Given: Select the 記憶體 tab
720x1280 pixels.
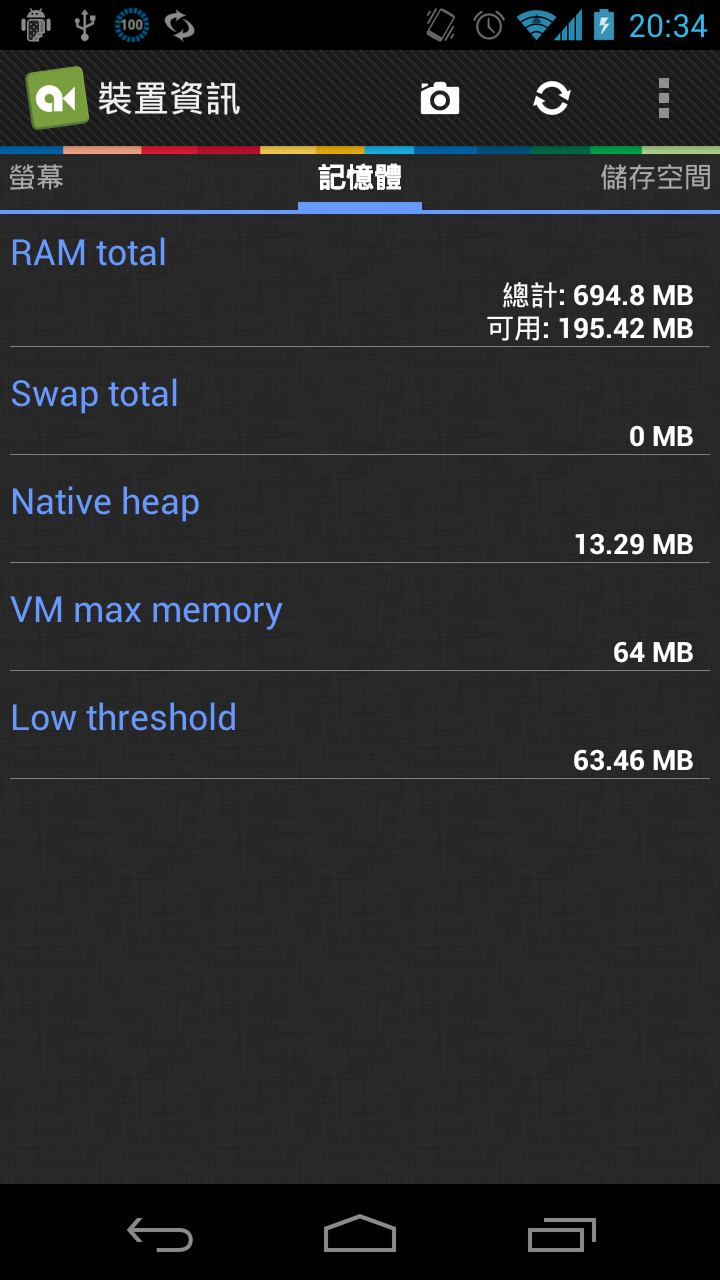Looking at the screenshot, I should tap(360, 178).
